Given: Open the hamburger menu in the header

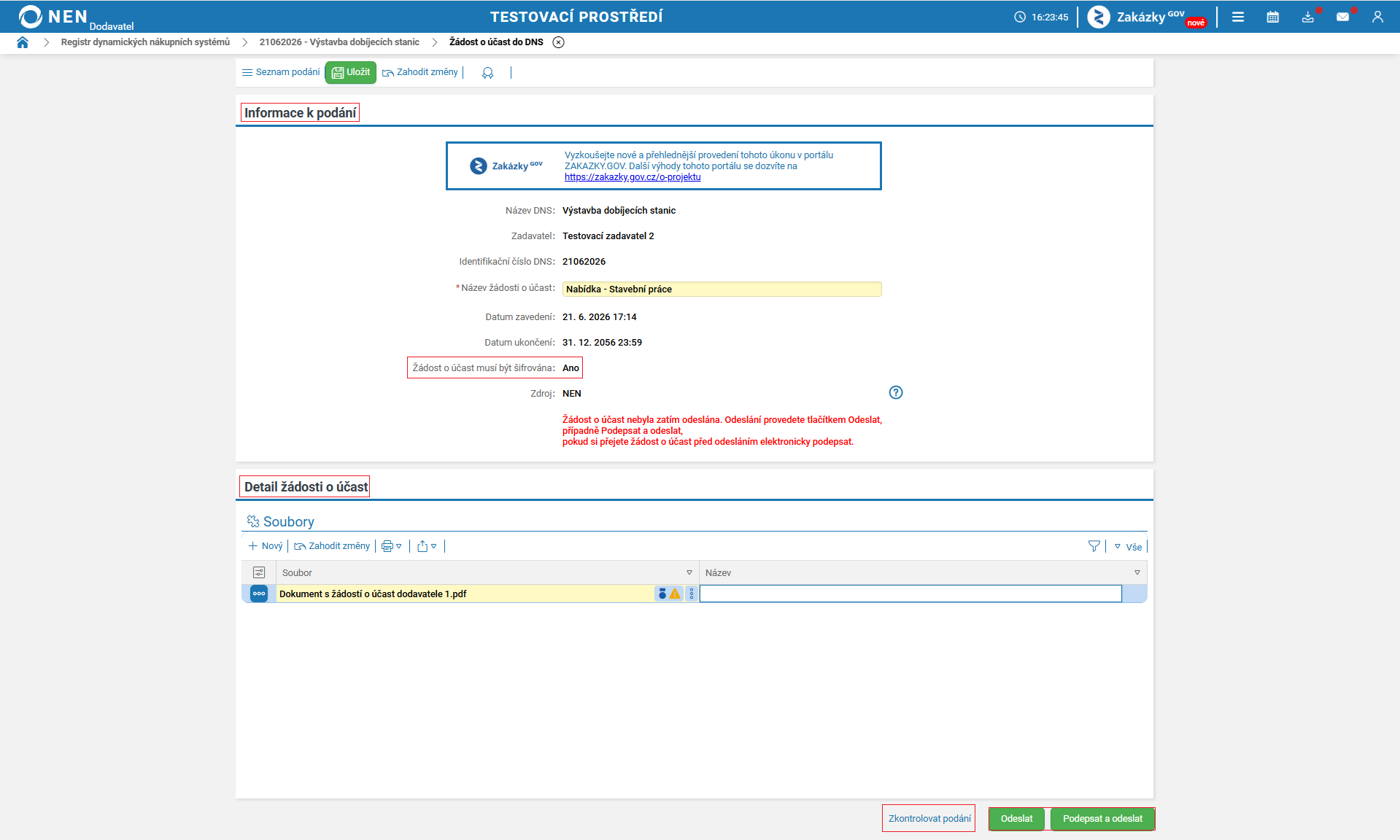Looking at the screenshot, I should click(1238, 17).
